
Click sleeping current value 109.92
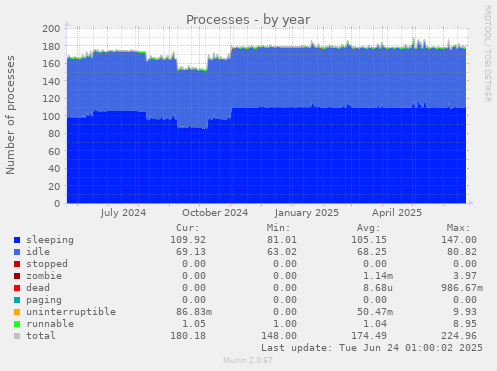pos(188,240)
